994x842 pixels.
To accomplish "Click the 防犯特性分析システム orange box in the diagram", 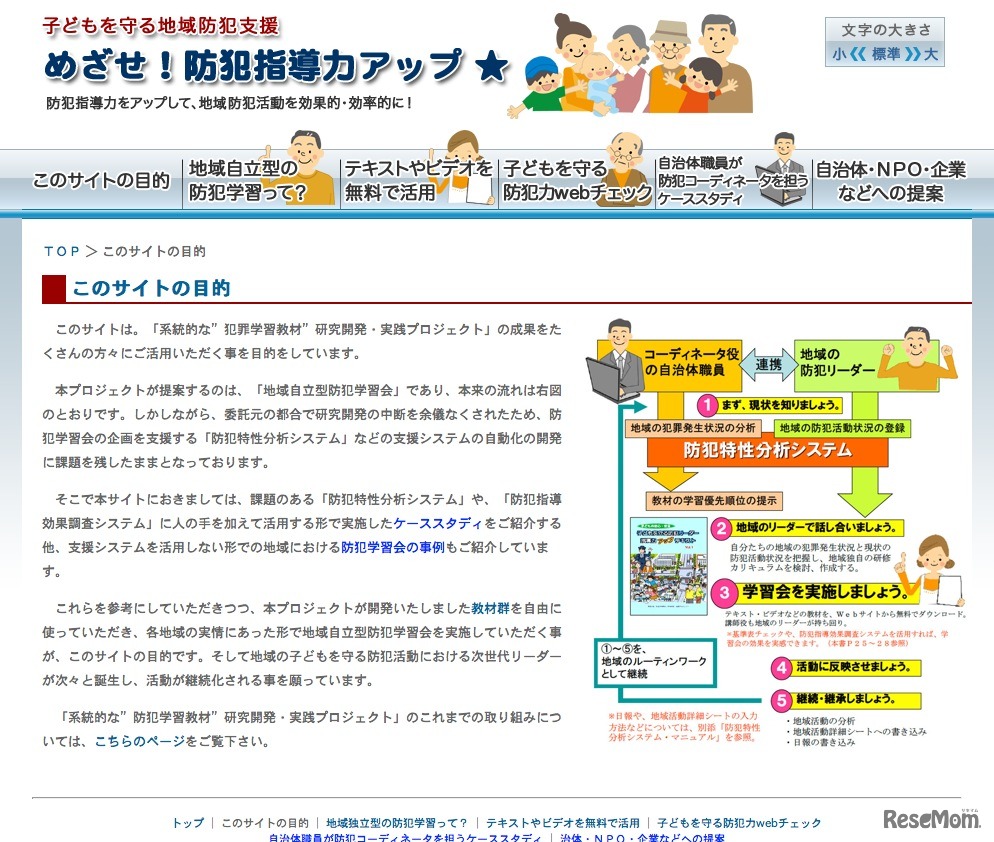I will [767, 450].
